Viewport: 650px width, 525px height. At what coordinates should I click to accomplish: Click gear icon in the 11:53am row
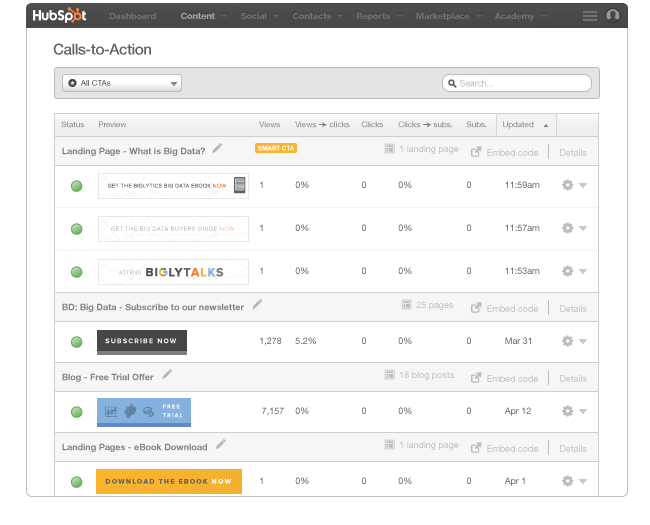pos(568,271)
